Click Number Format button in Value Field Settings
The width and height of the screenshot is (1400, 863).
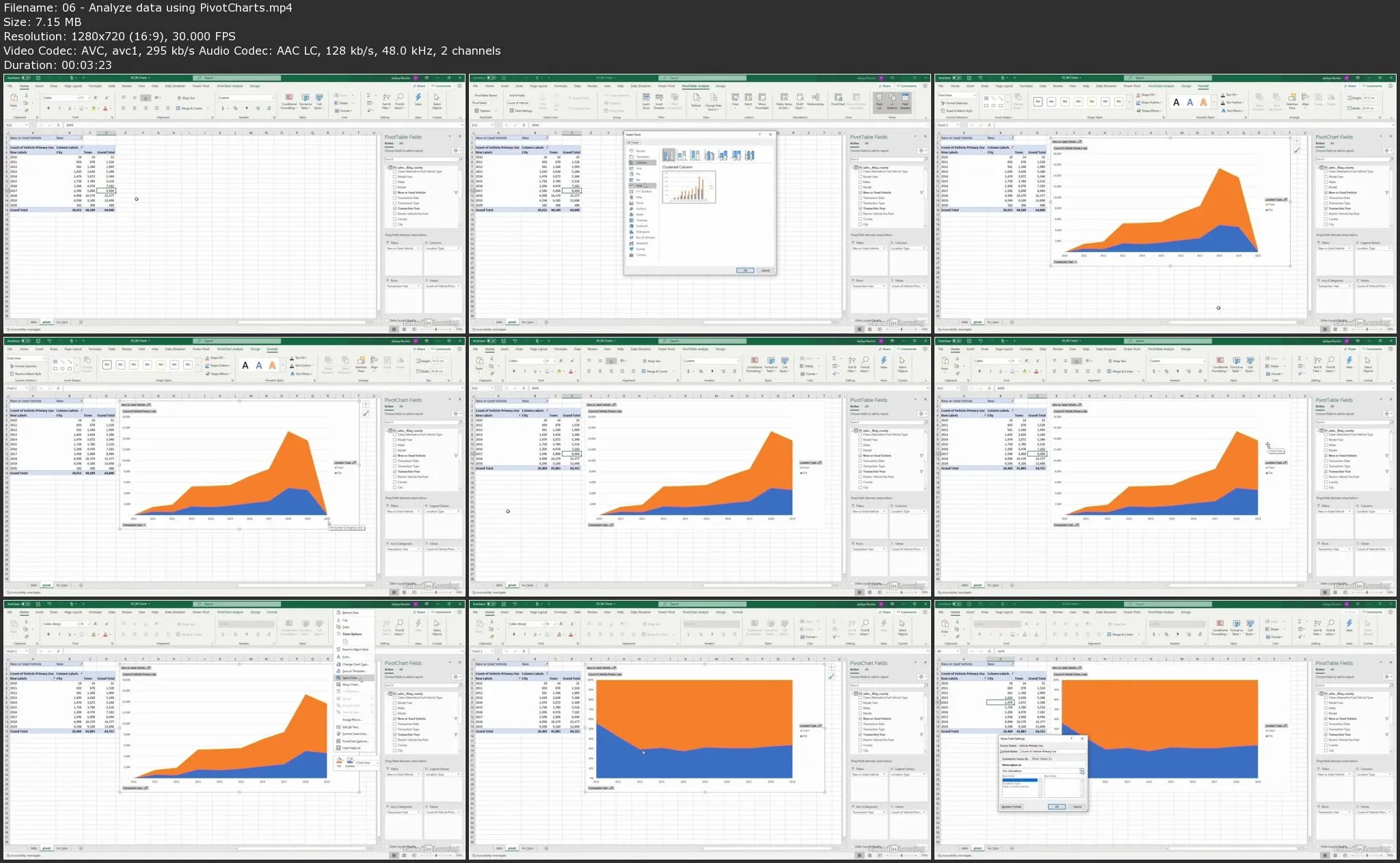coord(1012,807)
